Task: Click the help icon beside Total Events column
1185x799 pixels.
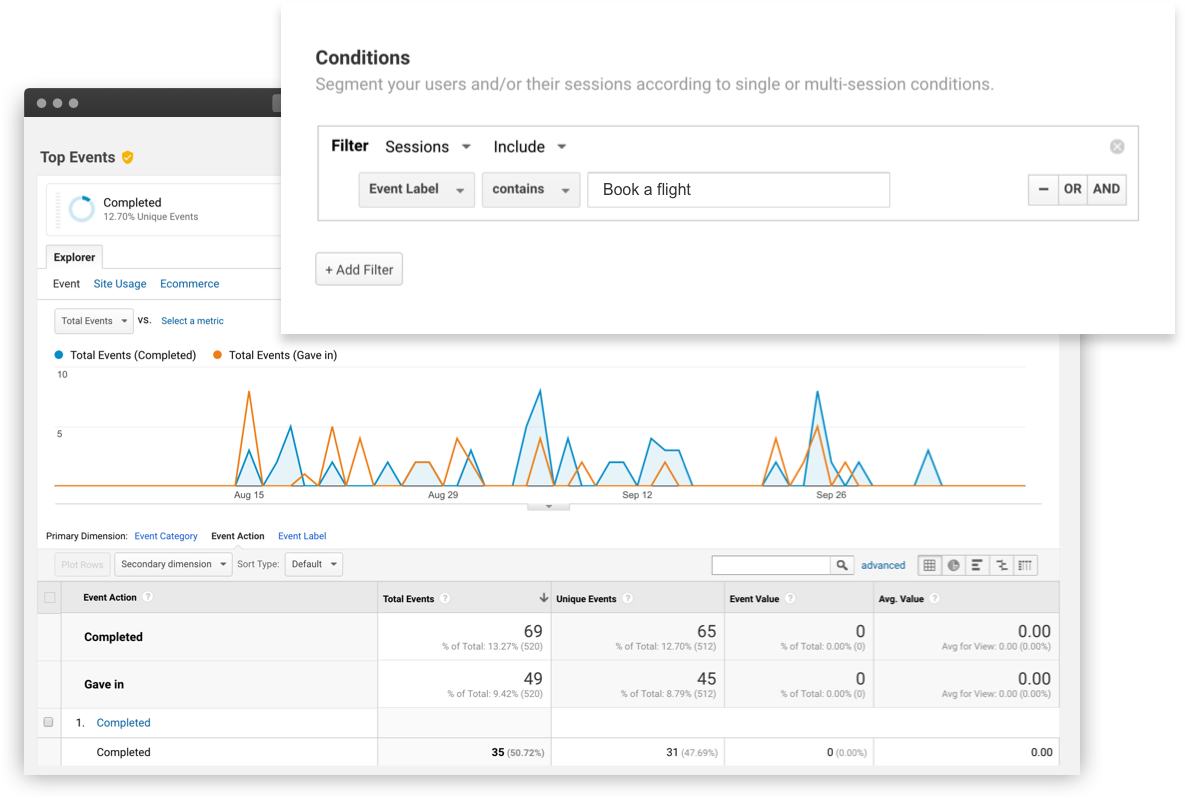Action: [445, 599]
